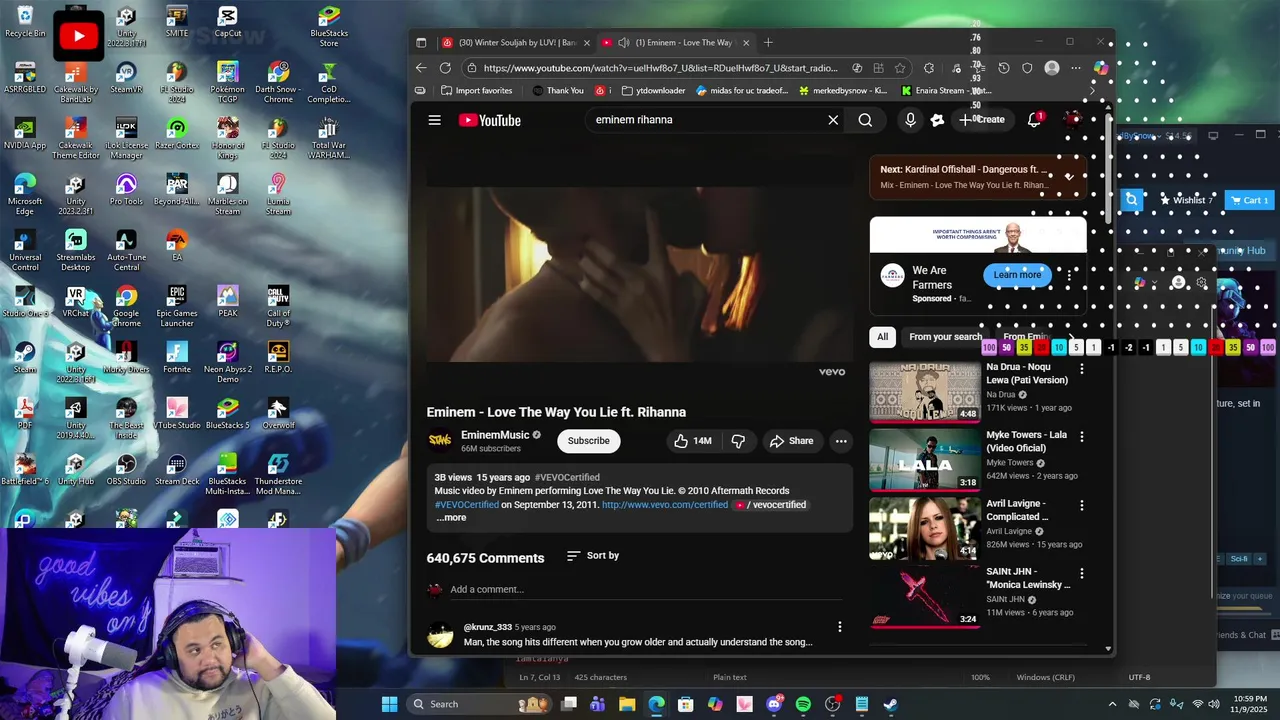
Task: Click the Windows Start button
Action: click(390, 704)
